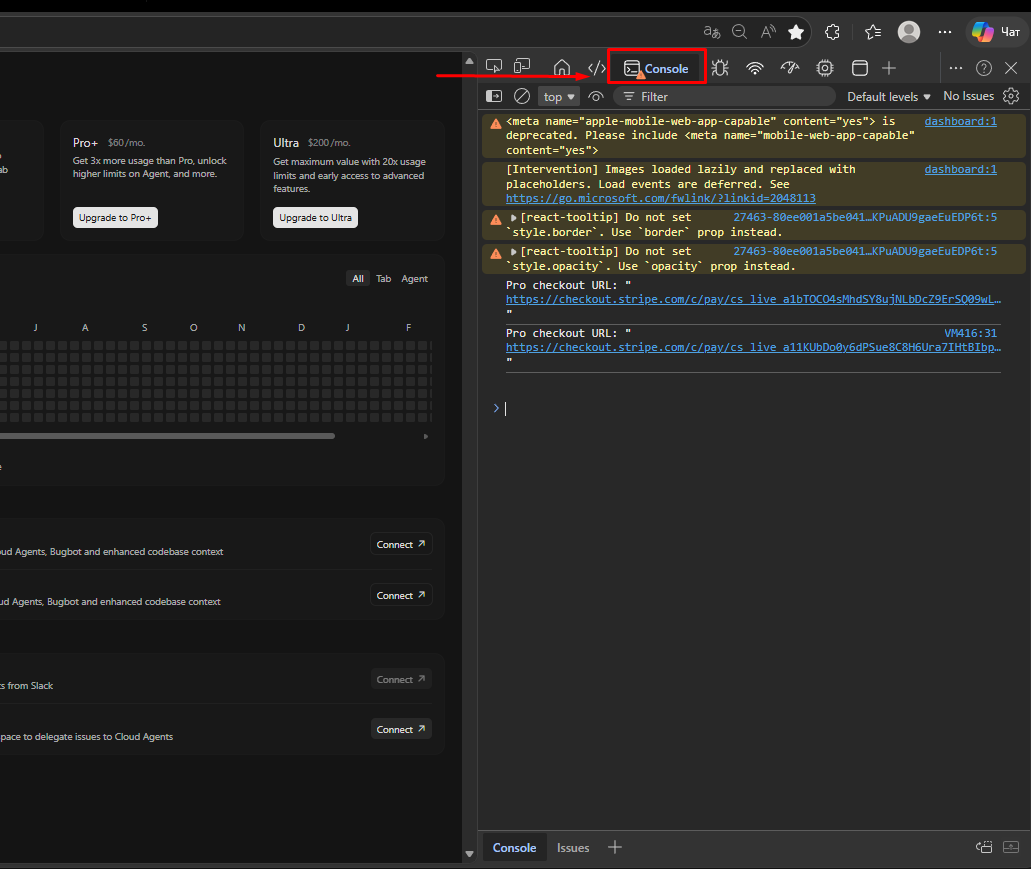Open dashboard:1 link beside Intervention message
The image size is (1031, 869).
(x=961, y=169)
